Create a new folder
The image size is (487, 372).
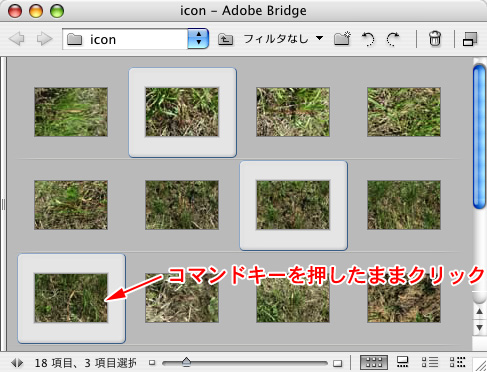(x=342, y=39)
